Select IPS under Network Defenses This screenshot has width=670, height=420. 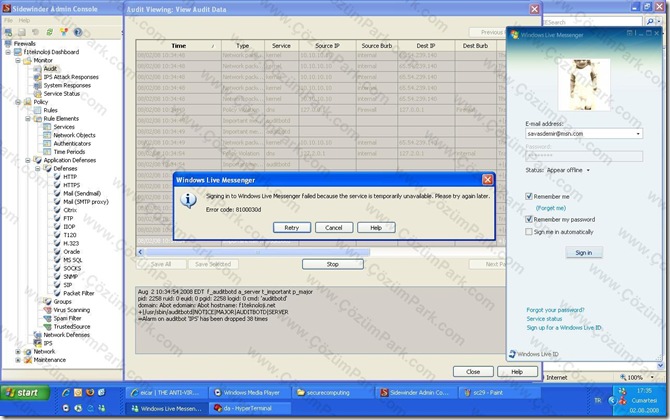pos(48,343)
